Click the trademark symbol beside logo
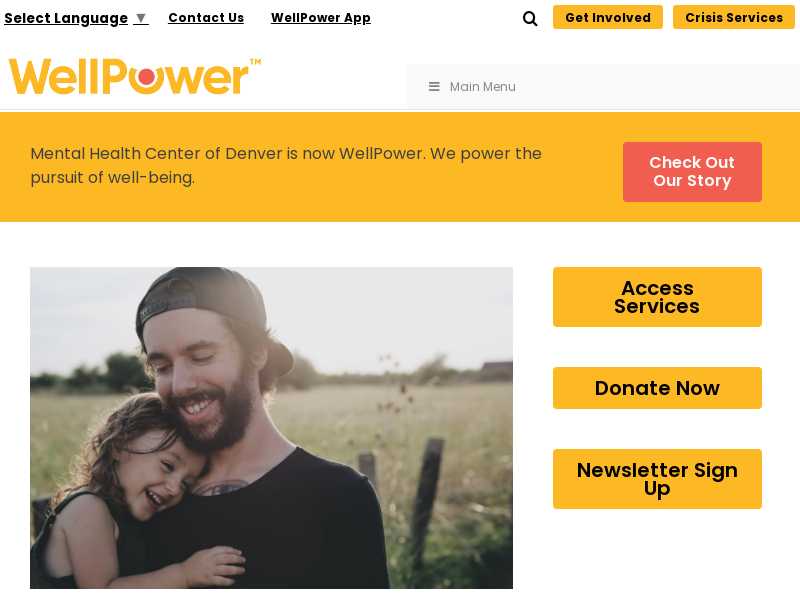 tap(255, 62)
